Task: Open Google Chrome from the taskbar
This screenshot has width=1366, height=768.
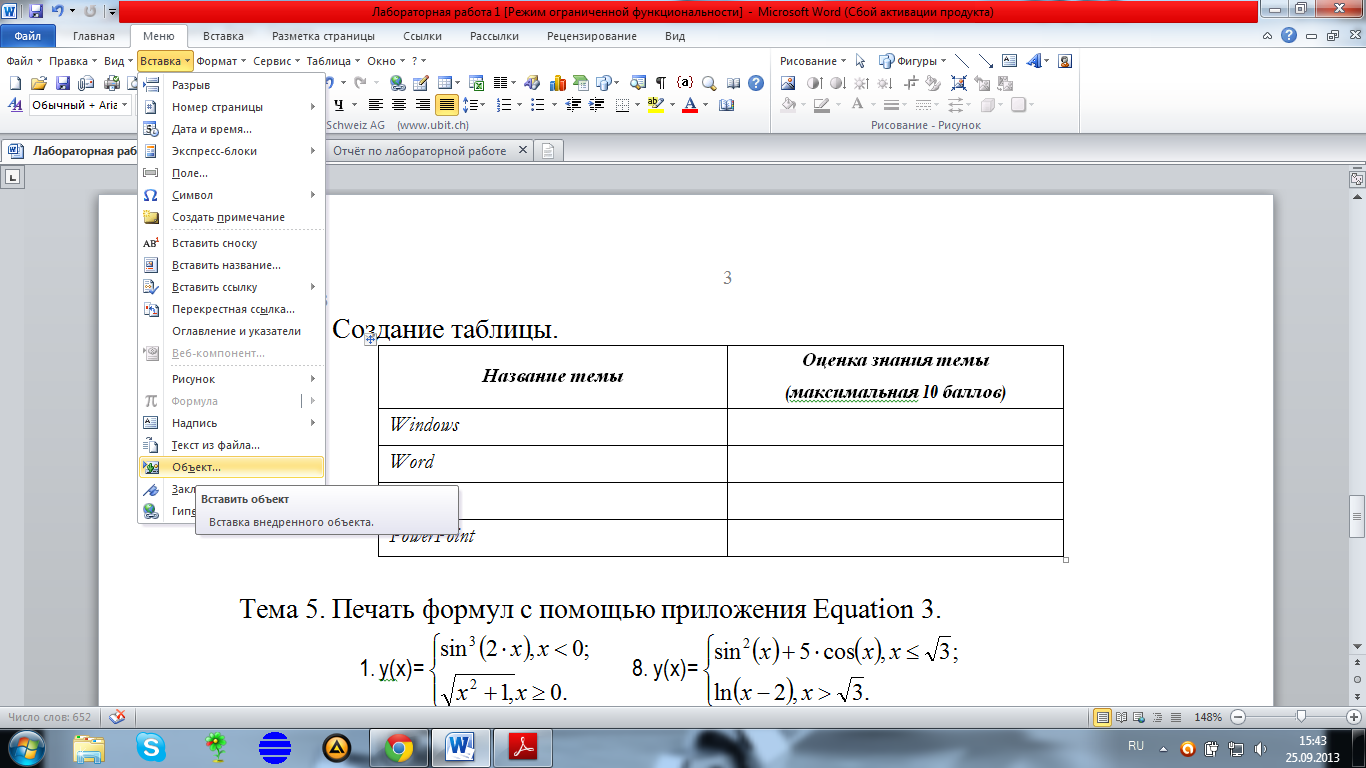Action: tap(399, 746)
